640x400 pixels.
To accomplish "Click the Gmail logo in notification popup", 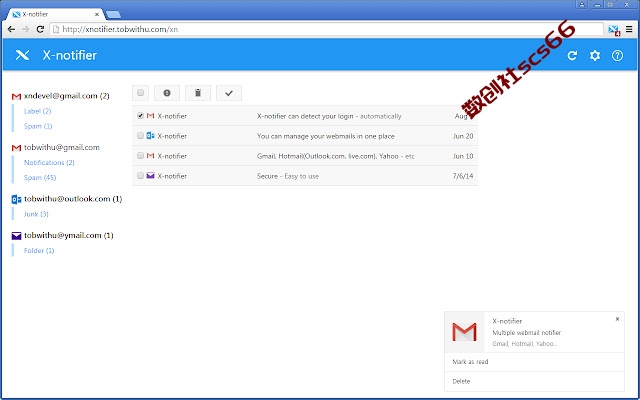I will click(x=464, y=332).
